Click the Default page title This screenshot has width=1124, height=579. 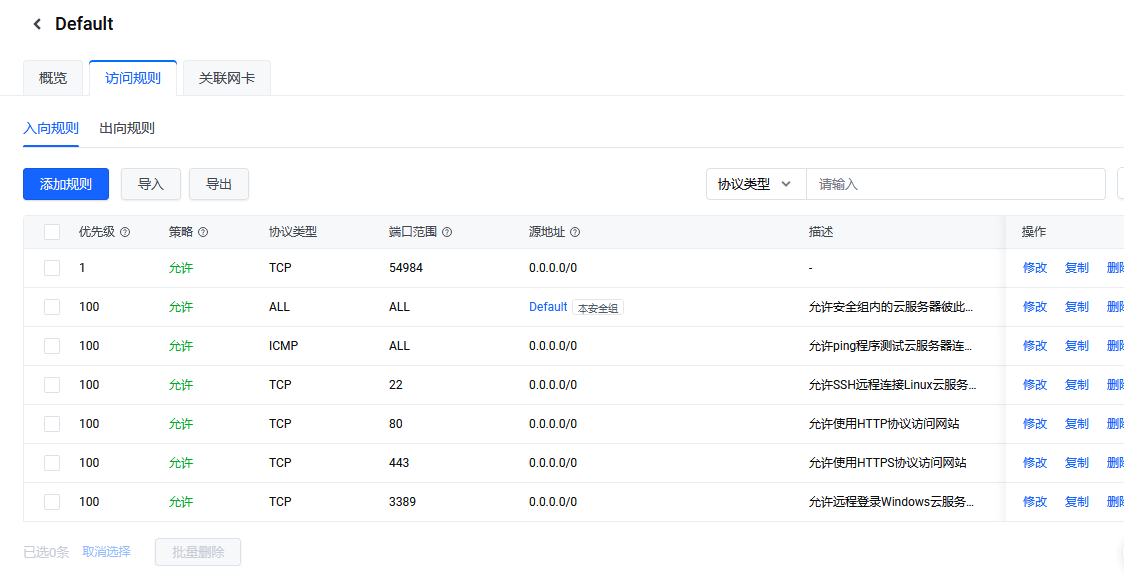84,24
